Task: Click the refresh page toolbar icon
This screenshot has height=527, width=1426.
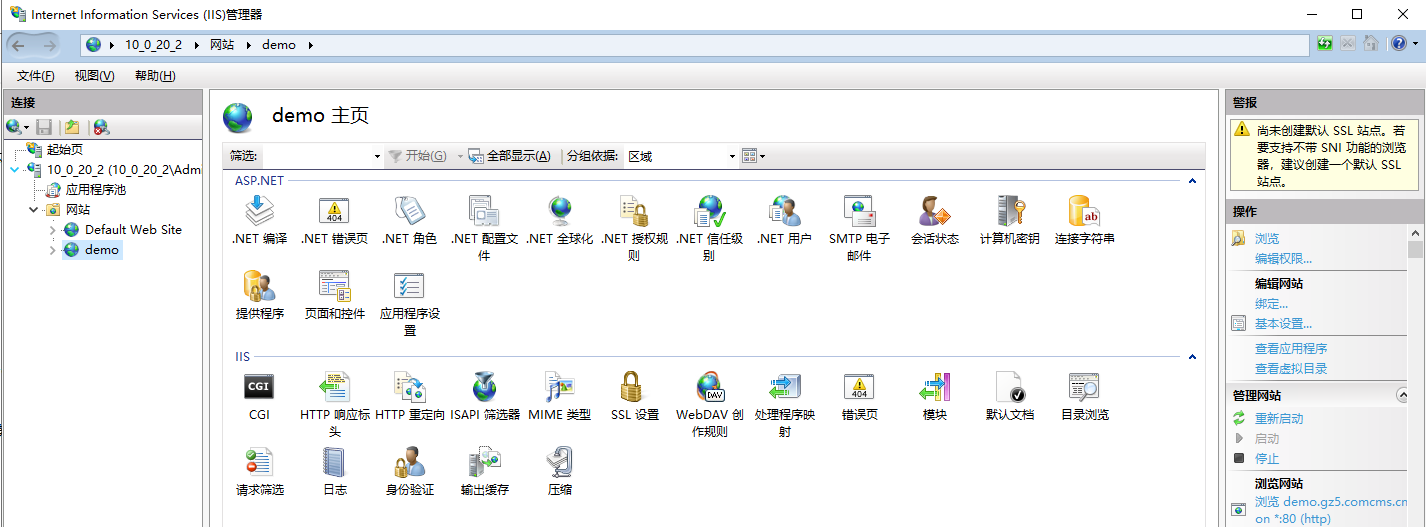Action: [1325, 44]
